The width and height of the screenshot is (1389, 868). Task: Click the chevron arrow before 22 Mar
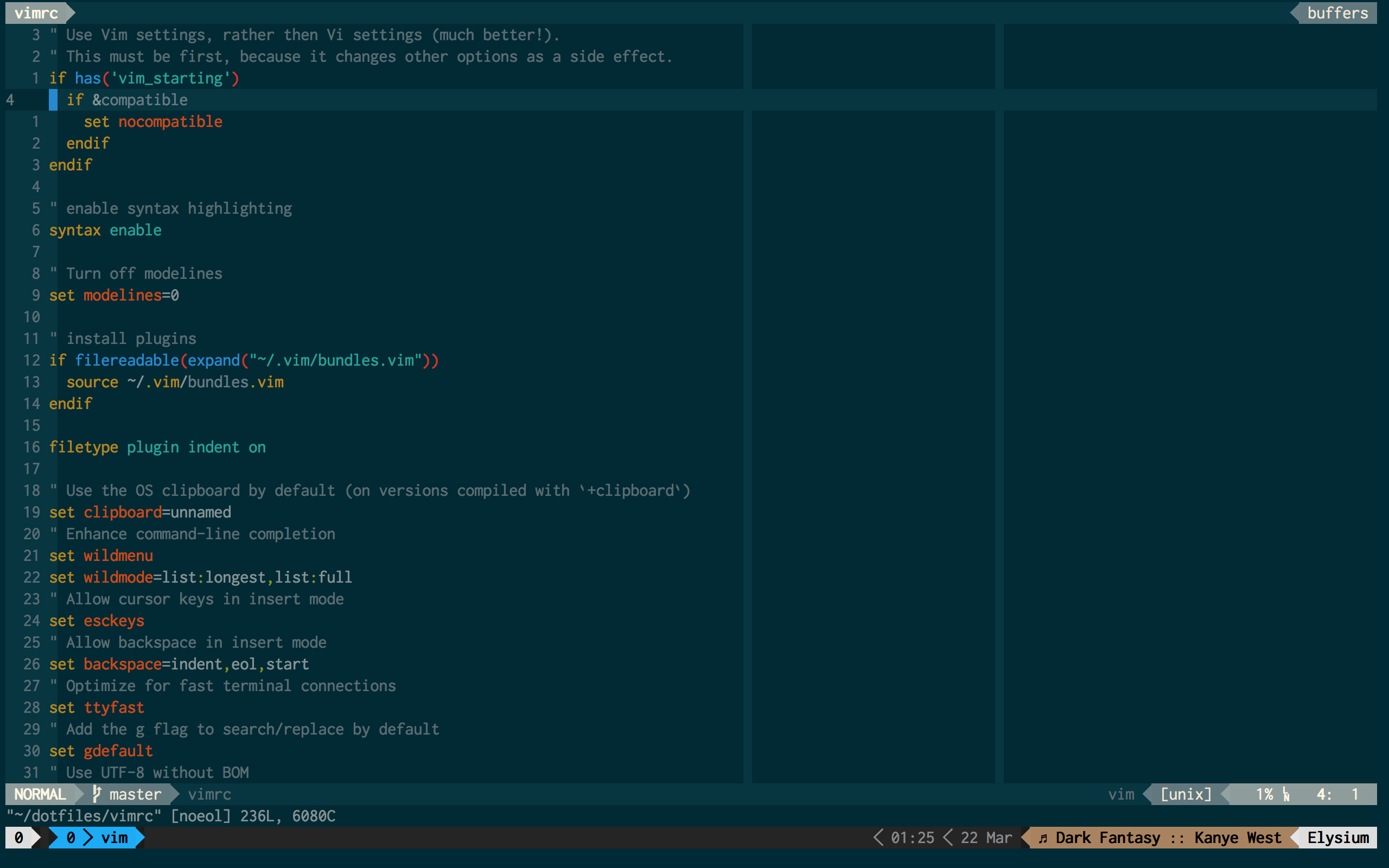tap(948, 838)
